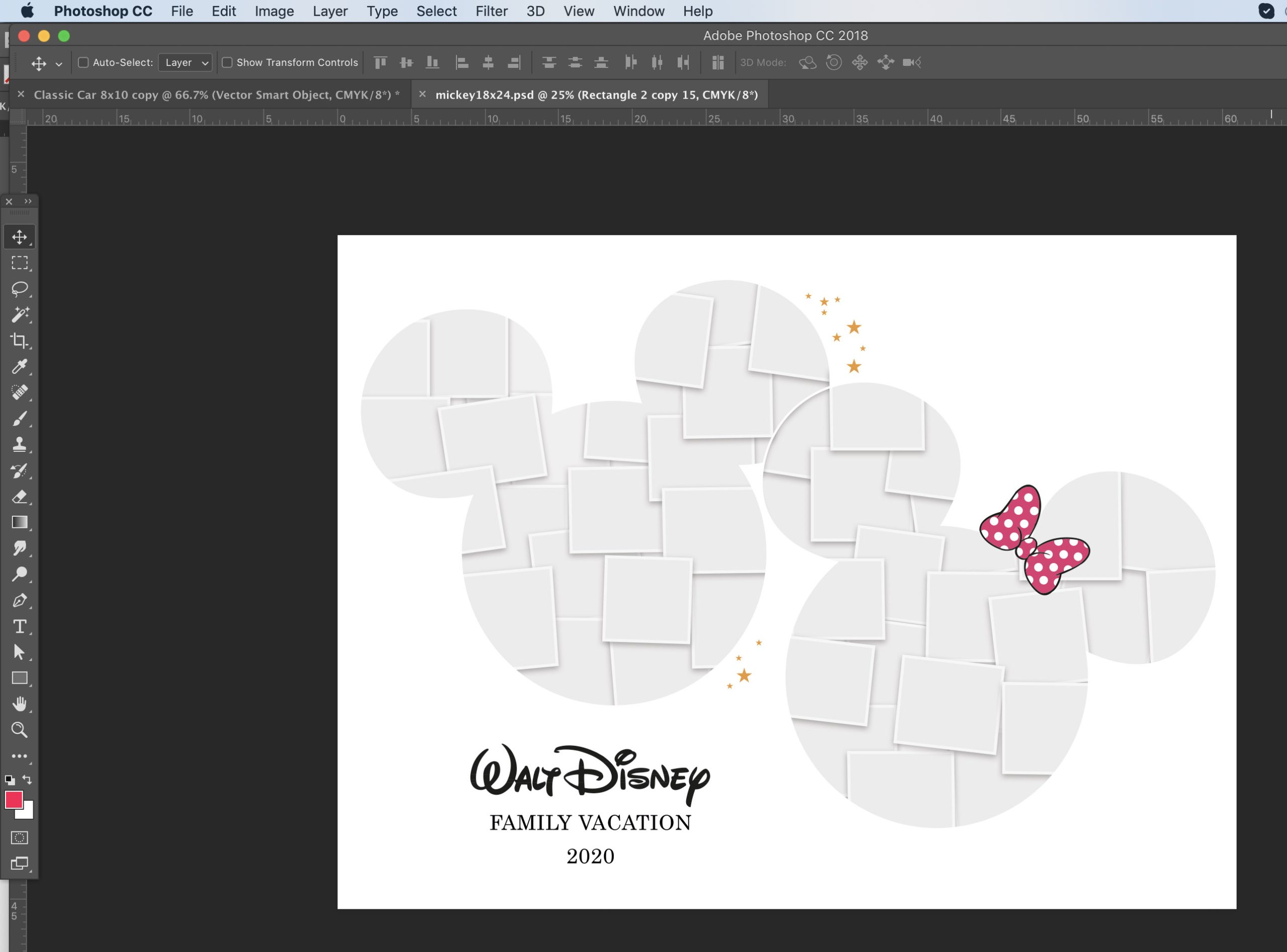1287x952 pixels.
Task: Select the Crop tool
Action: 20,341
